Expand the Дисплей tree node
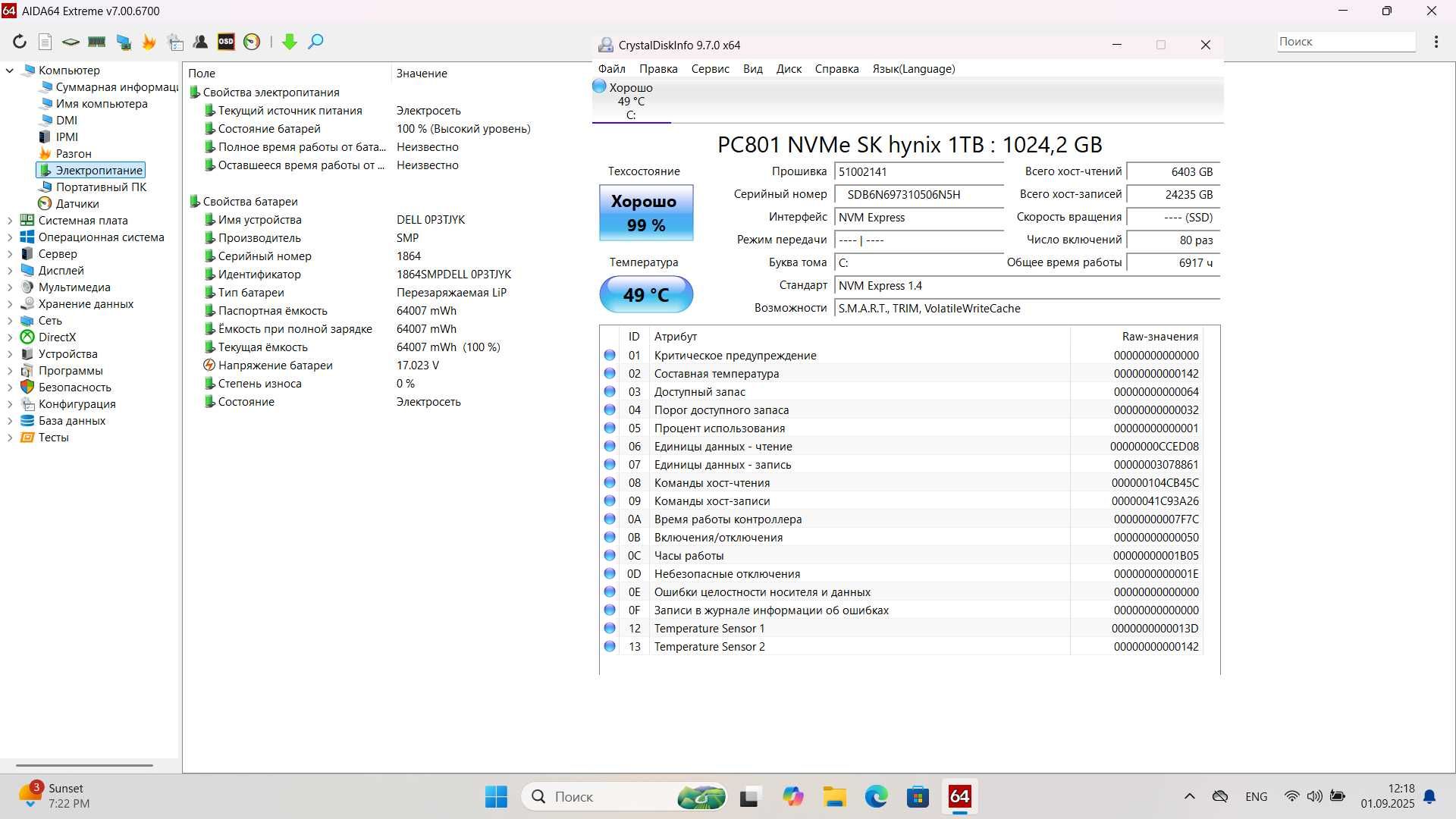 click(x=10, y=271)
